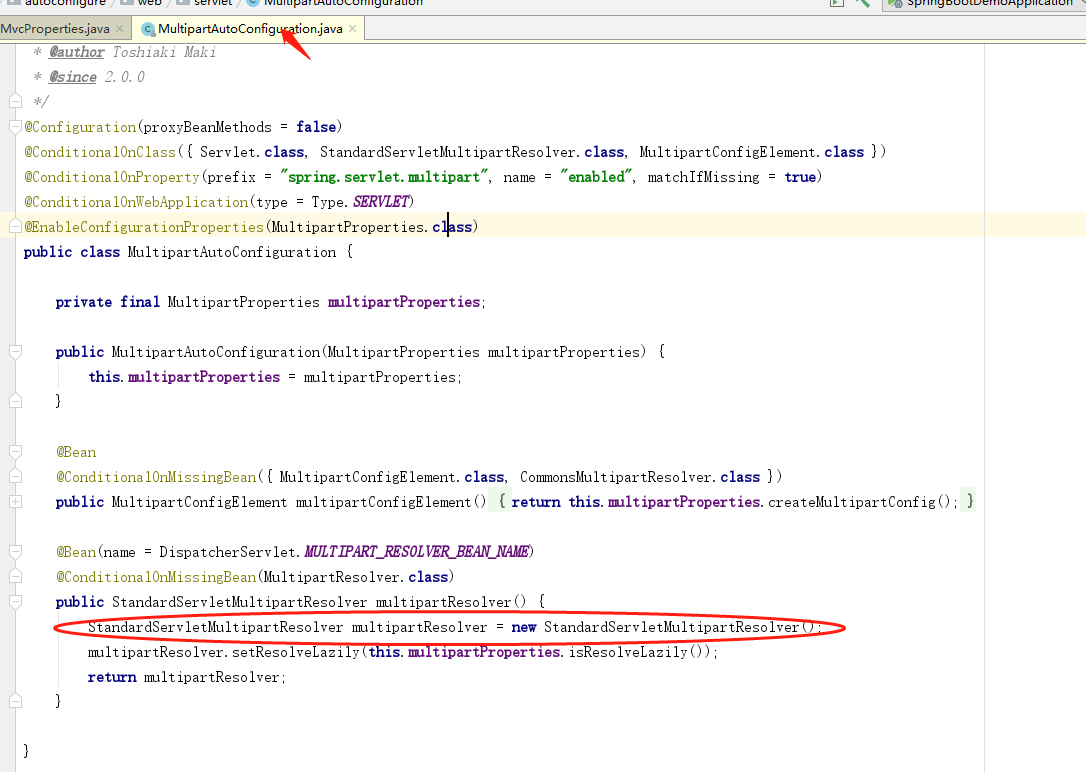Click fold end marker at constructor closing brace

[15, 401]
